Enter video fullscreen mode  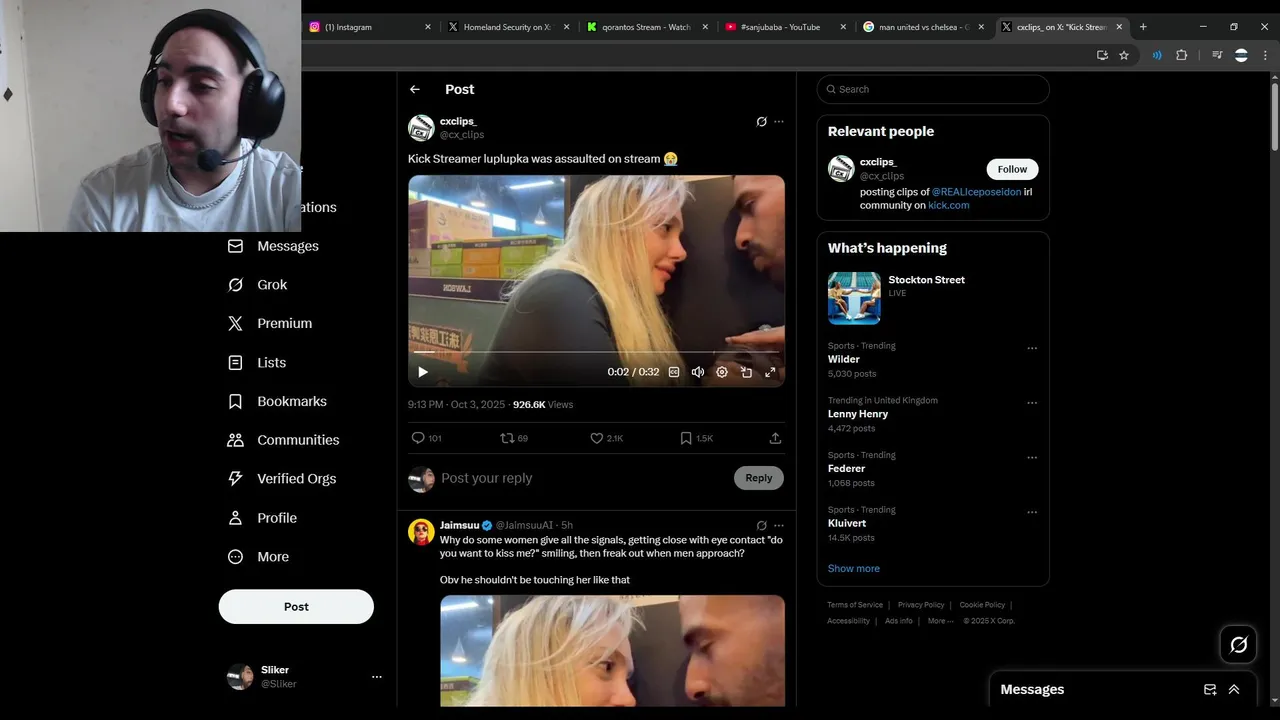pos(770,372)
